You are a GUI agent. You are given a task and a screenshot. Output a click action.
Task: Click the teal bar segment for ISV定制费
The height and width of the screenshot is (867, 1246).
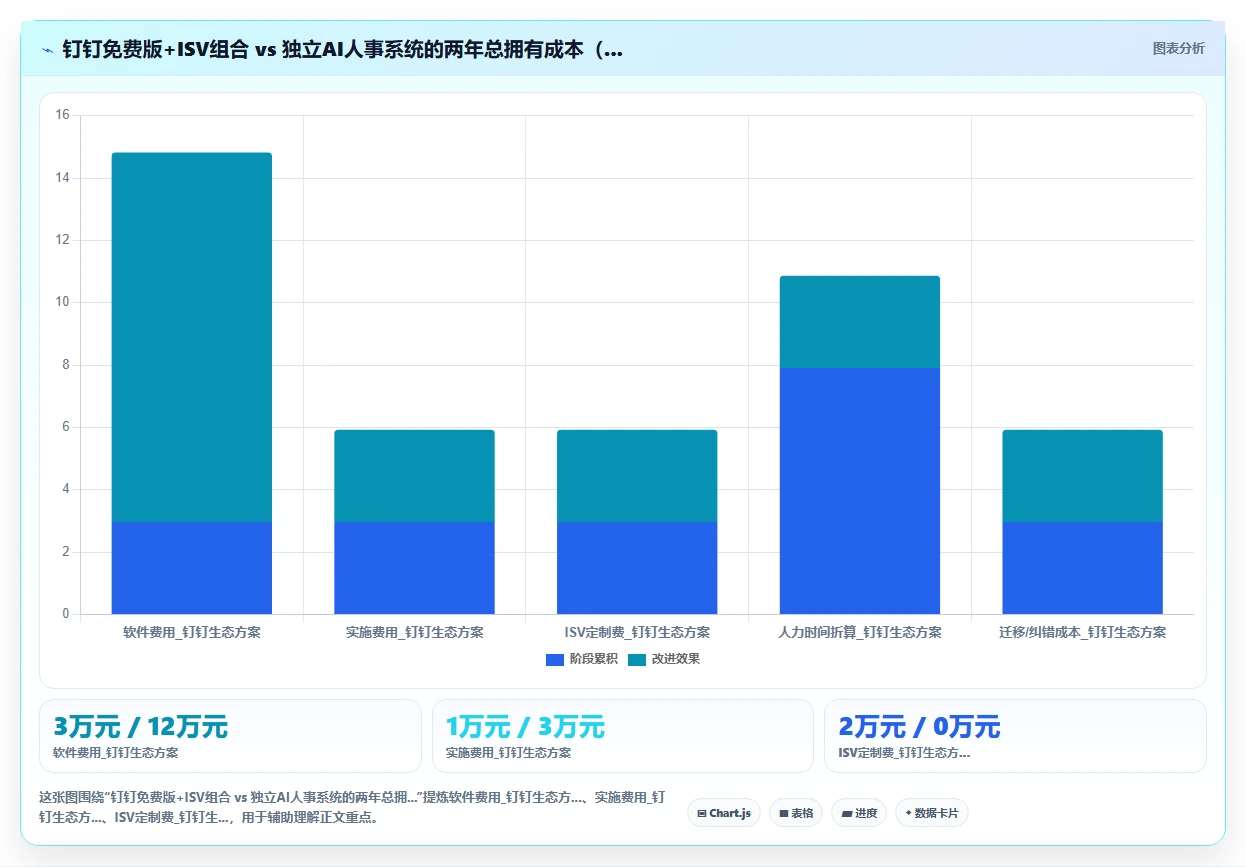(x=637, y=476)
